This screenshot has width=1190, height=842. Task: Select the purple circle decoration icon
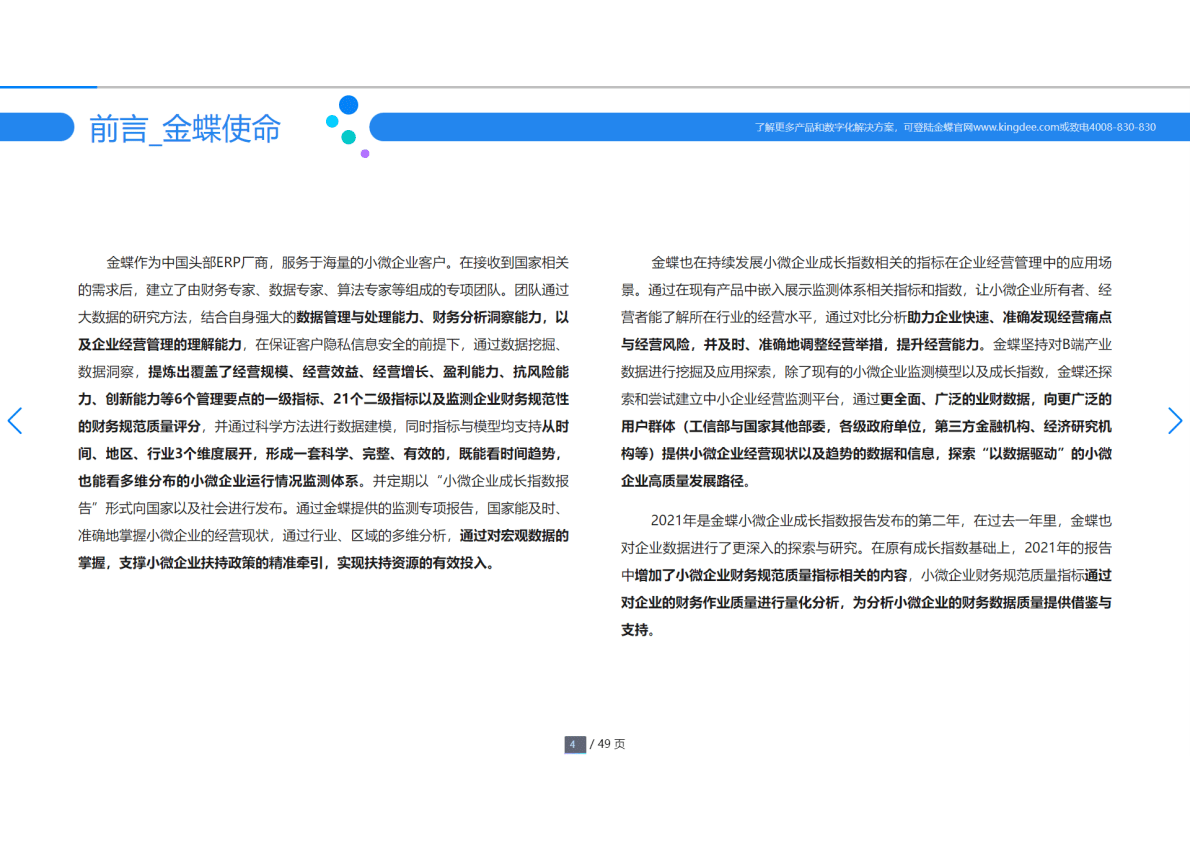tap(365, 152)
